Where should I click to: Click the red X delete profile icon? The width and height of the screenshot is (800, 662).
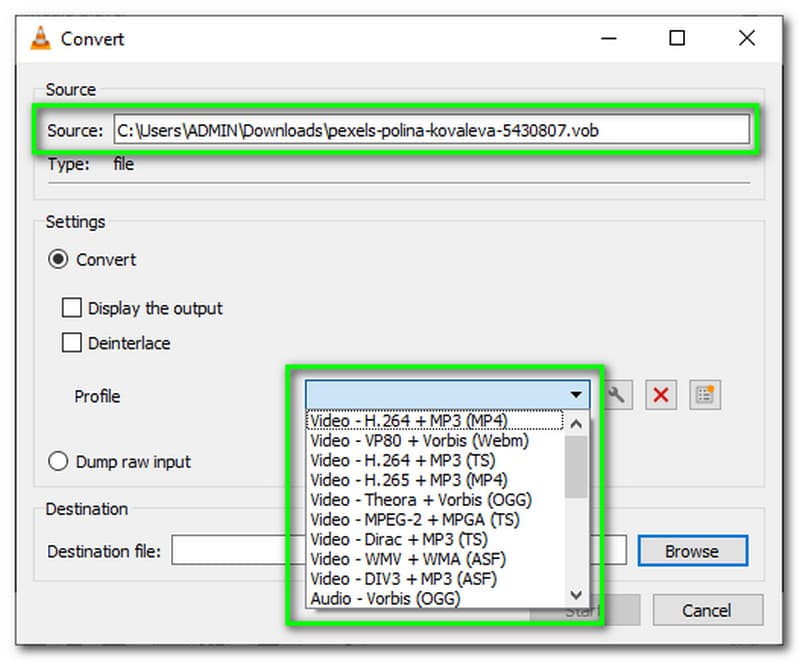[x=660, y=395]
